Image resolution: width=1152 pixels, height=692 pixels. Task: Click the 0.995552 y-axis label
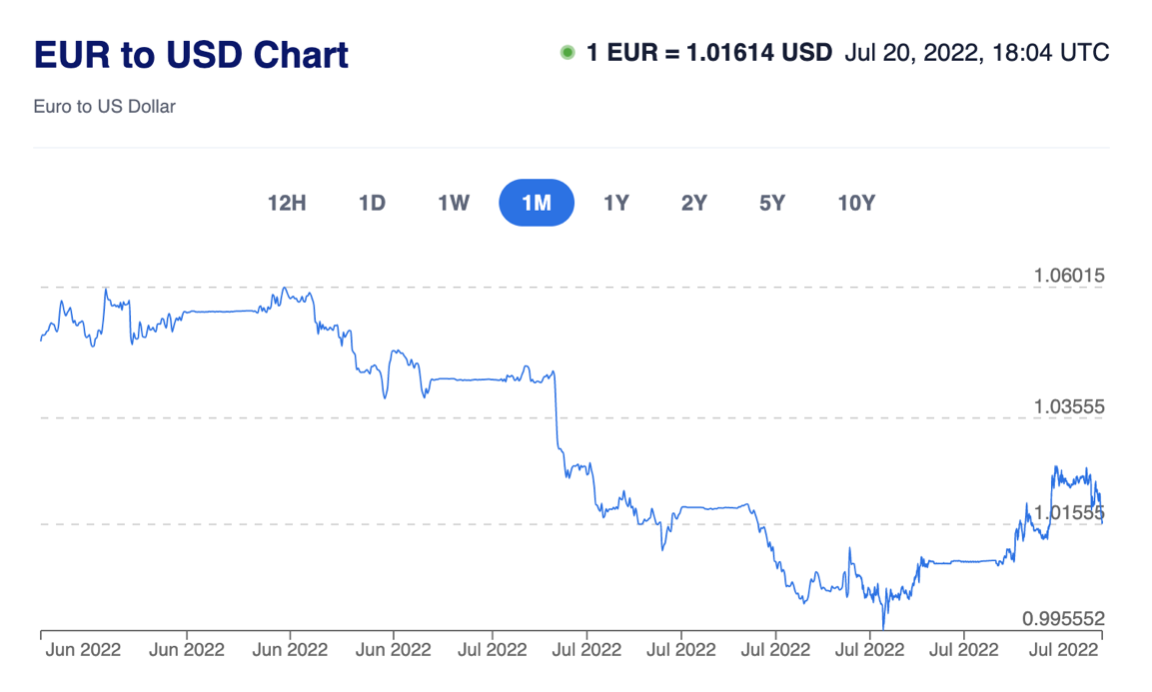(x=1062, y=619)
